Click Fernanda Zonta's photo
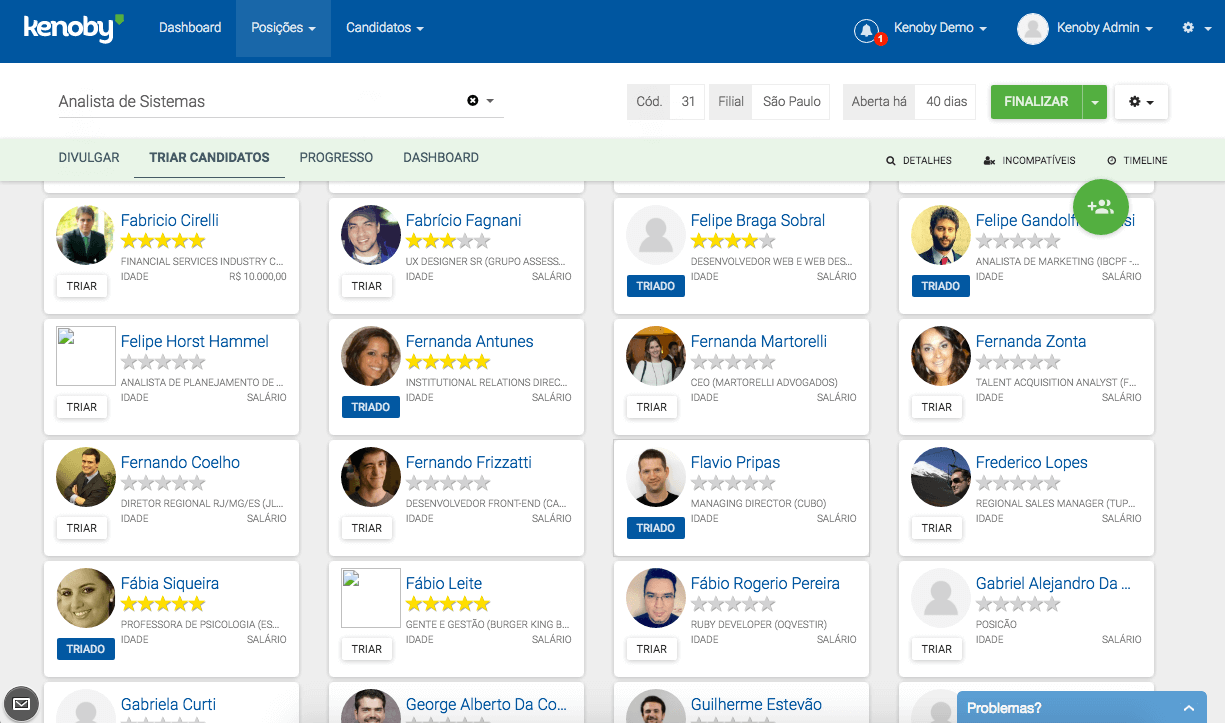Viewport: 1225px width, 723px height. pyautogui.click(x=941, y=356)
